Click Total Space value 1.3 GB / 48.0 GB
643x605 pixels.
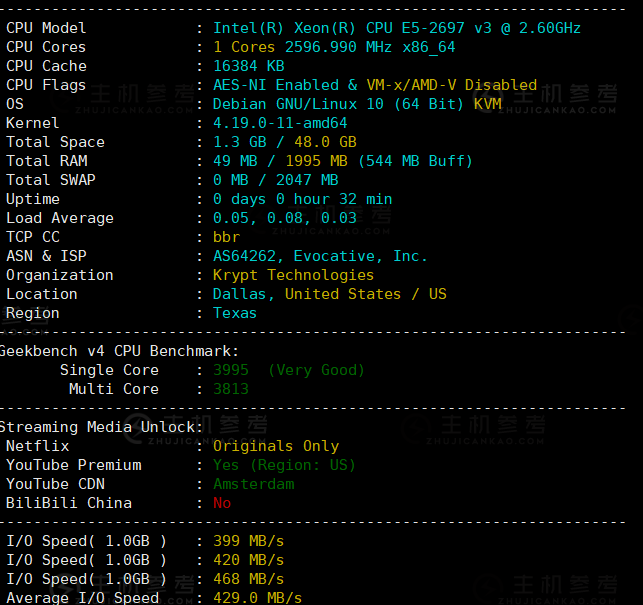click(285, 142)
